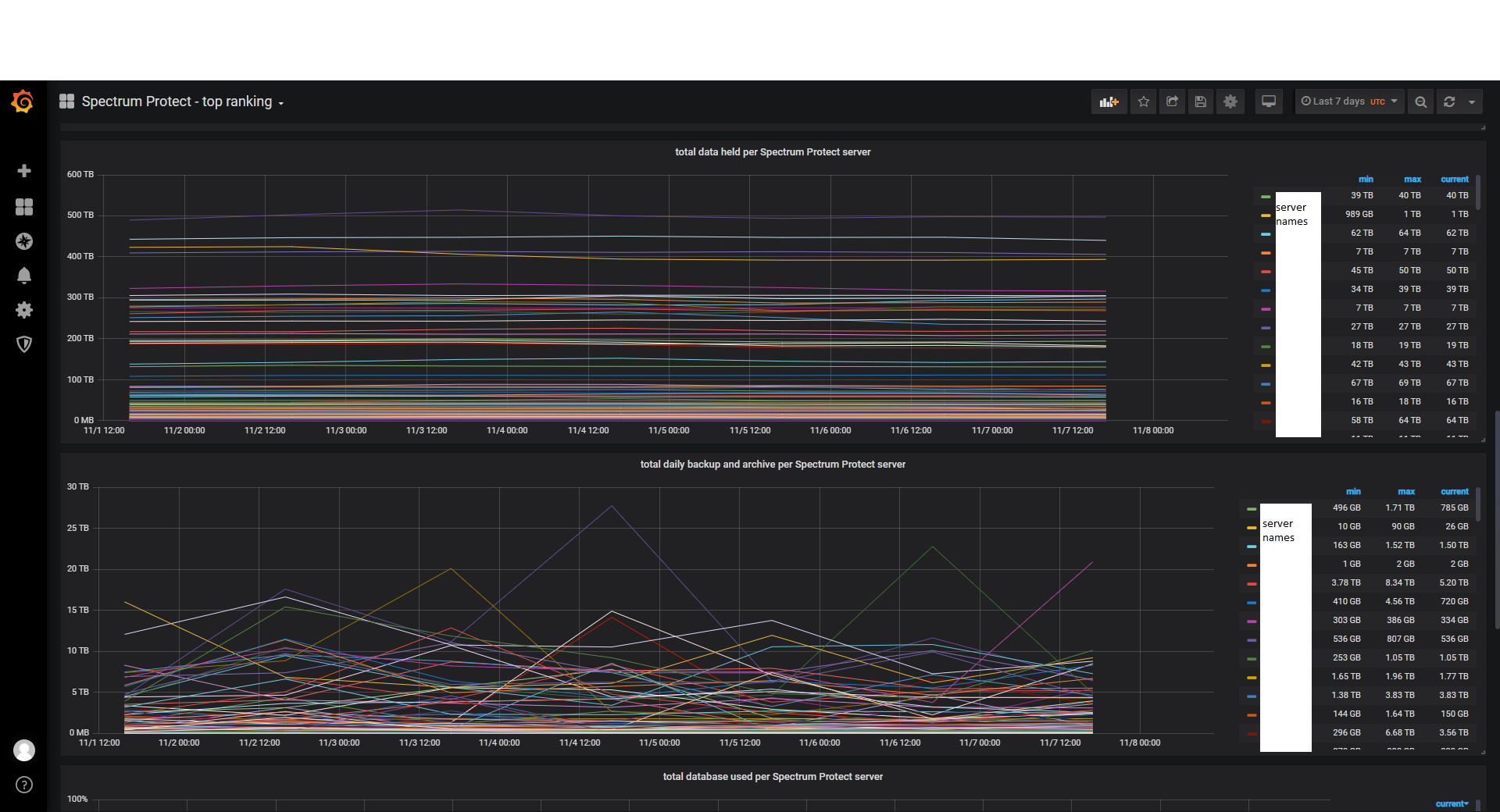The height and width of the screenshot is (812, 1500).
Task: Refresh the dashboard now
Action: [x=1449, y=101]
